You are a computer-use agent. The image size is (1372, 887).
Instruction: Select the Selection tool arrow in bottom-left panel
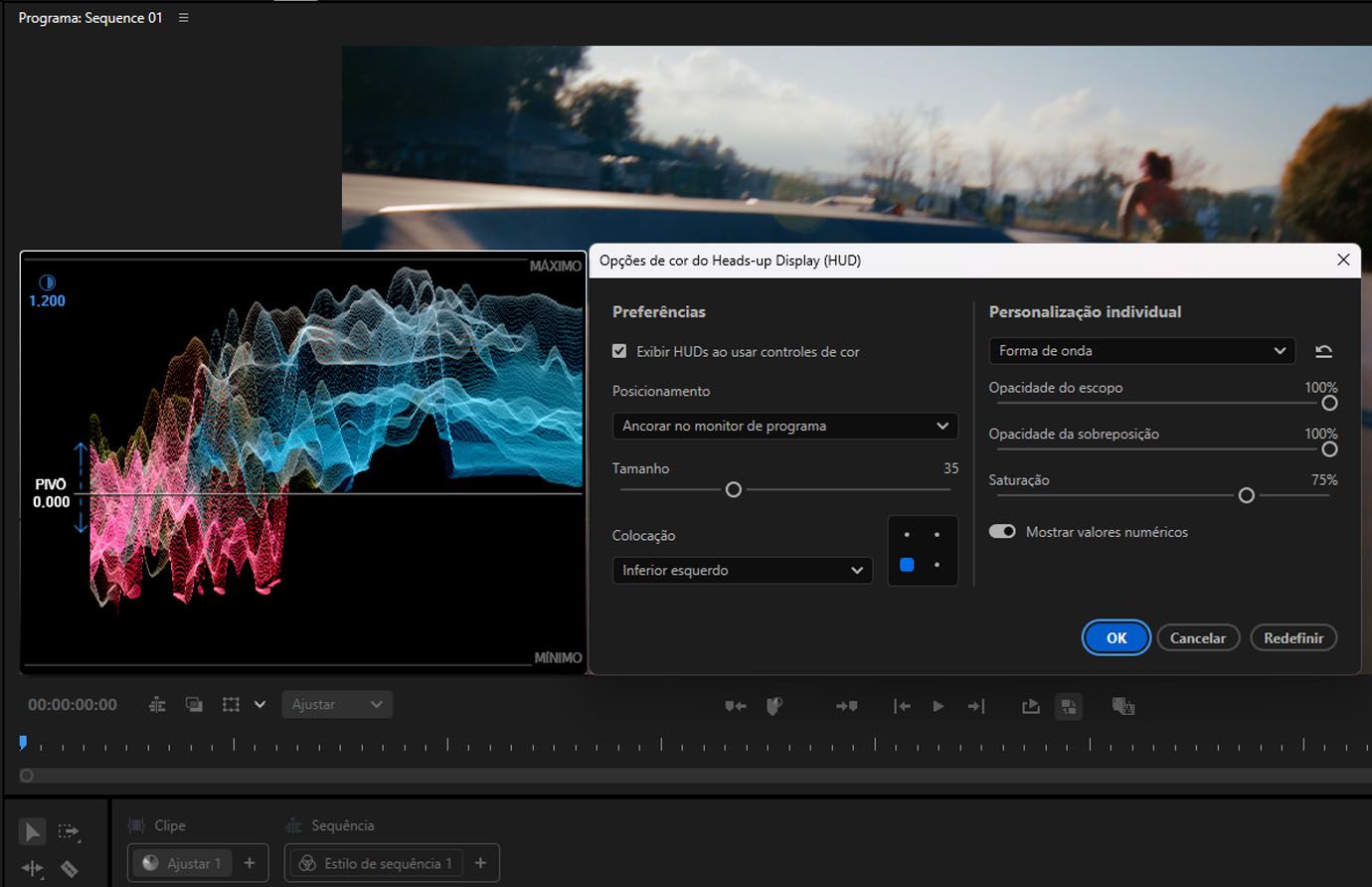[32, 831]
